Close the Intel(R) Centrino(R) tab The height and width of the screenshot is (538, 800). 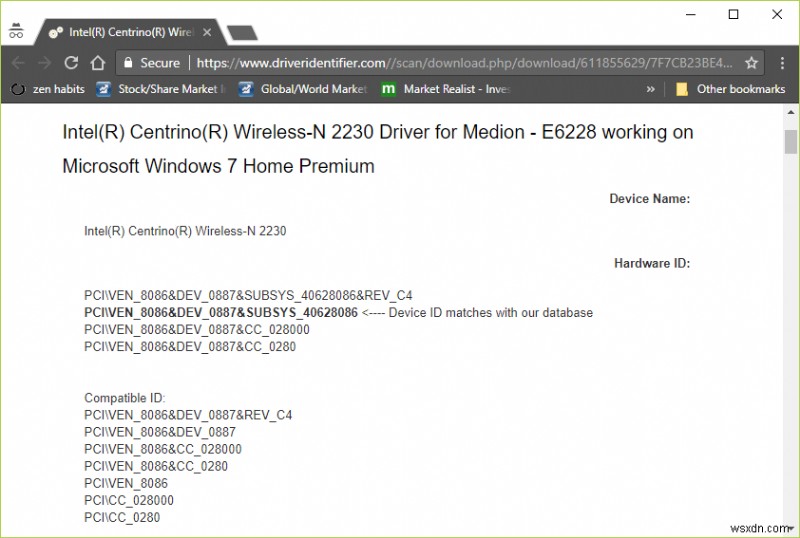[207, 32]
